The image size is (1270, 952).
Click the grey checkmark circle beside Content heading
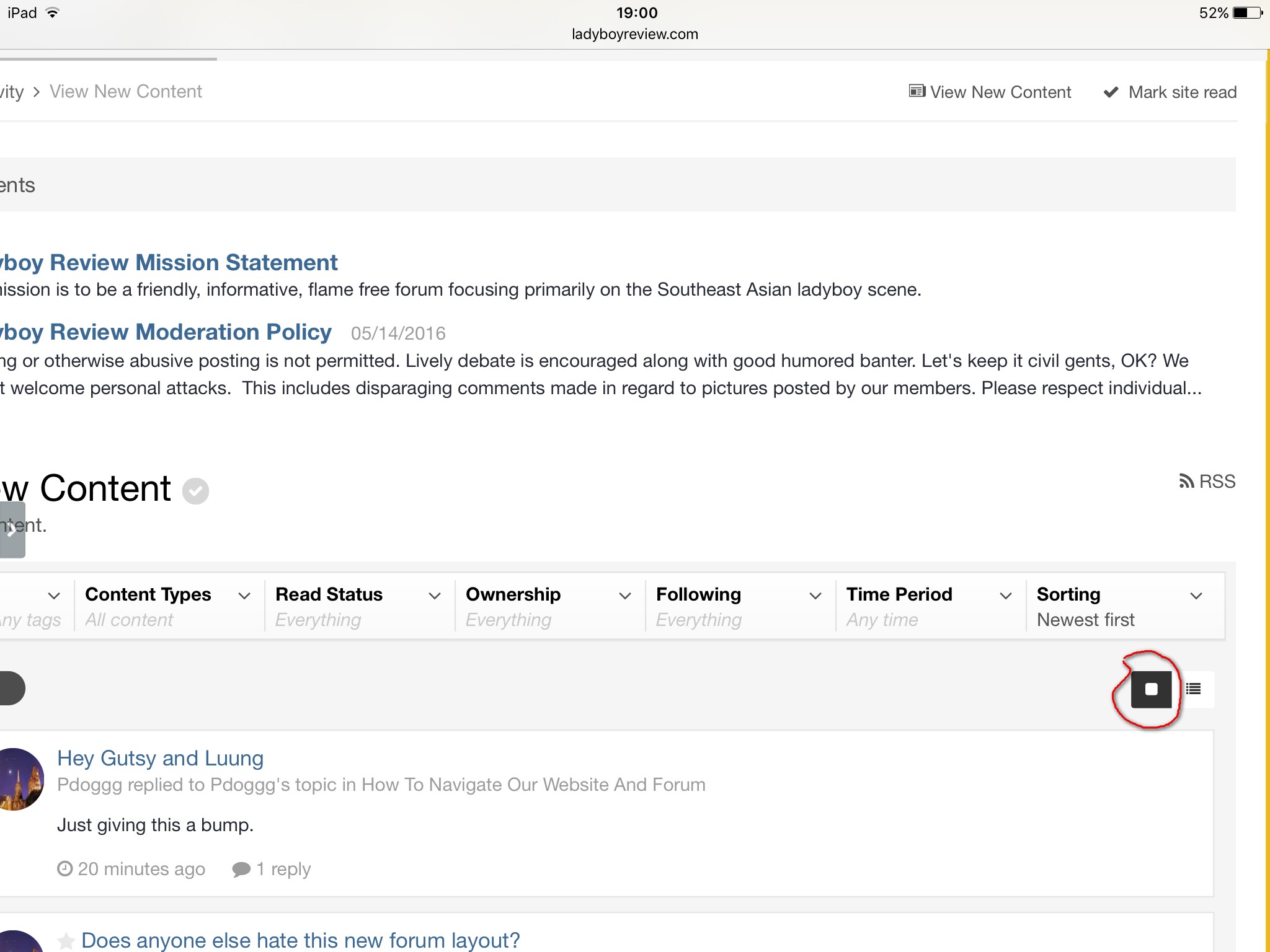[195, 491]
